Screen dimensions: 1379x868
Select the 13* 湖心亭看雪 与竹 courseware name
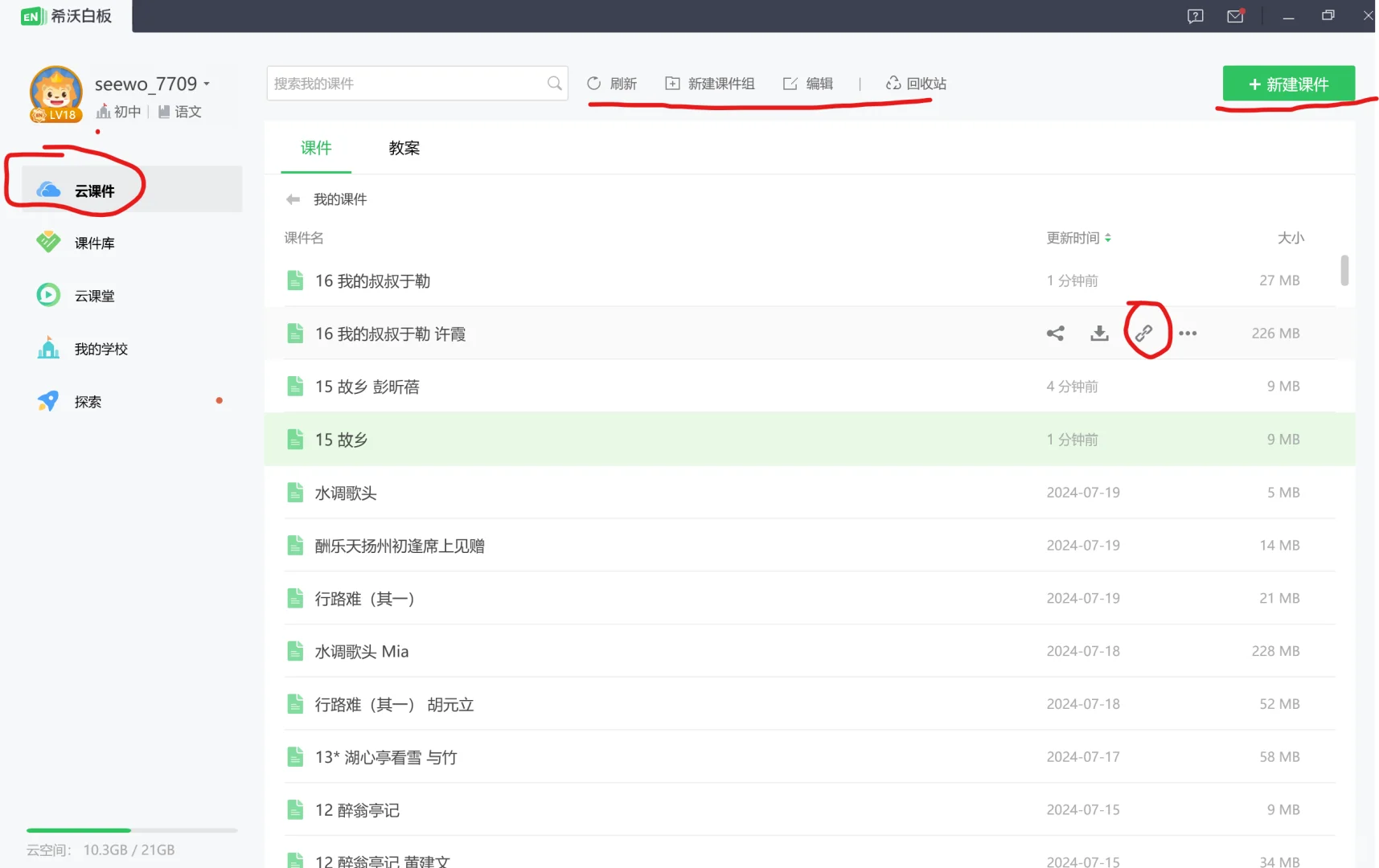(386, 757)
